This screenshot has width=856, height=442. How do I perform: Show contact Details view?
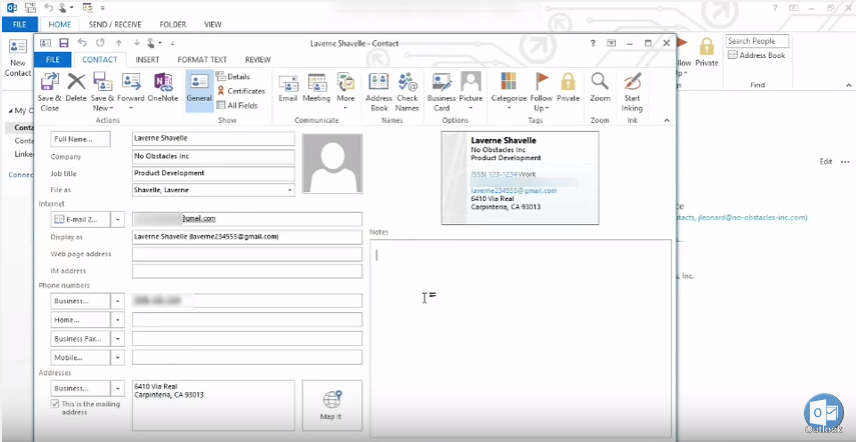[x=233, y=76]
